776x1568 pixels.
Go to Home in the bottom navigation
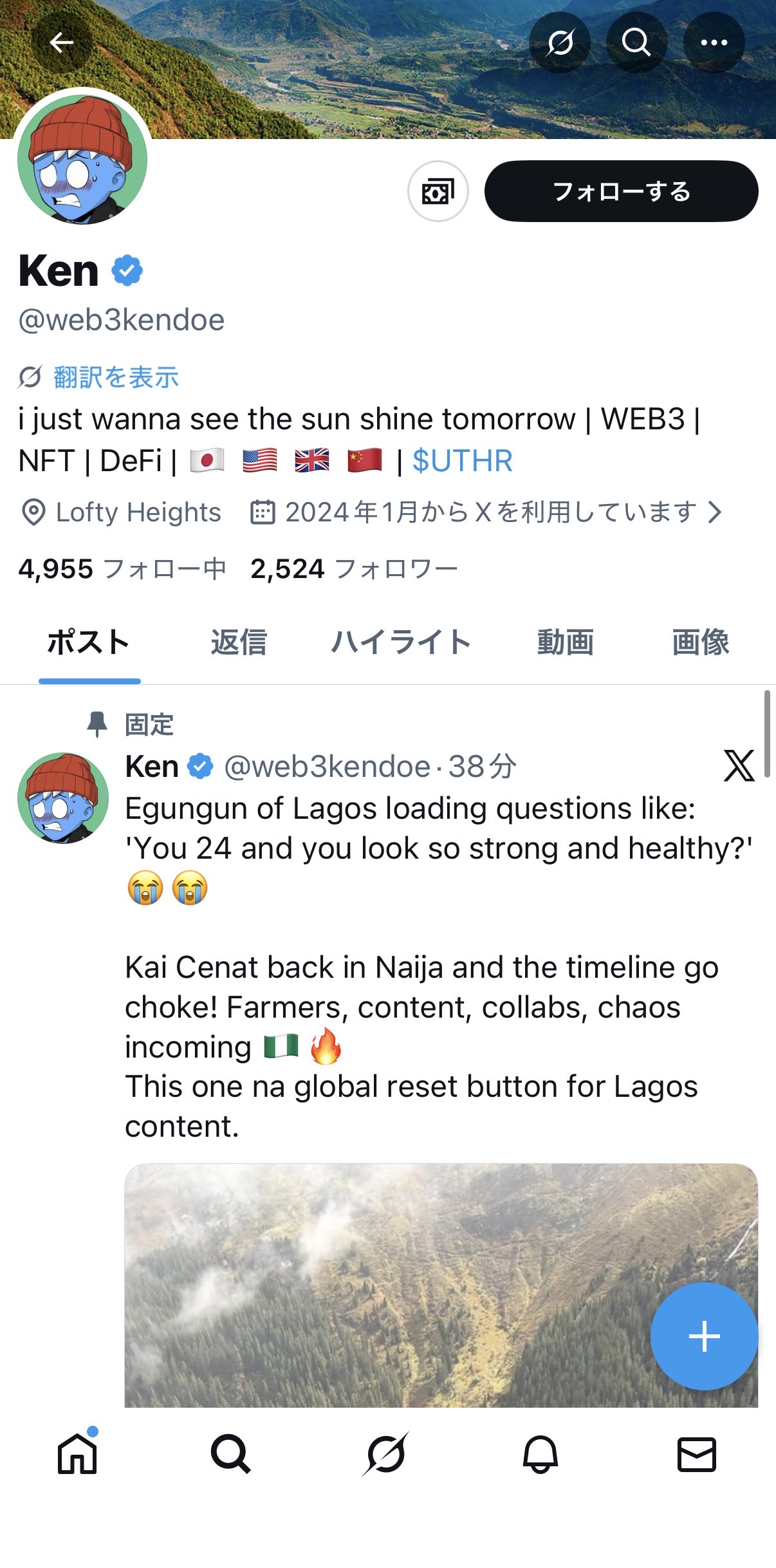click(x=77, y=1454)
